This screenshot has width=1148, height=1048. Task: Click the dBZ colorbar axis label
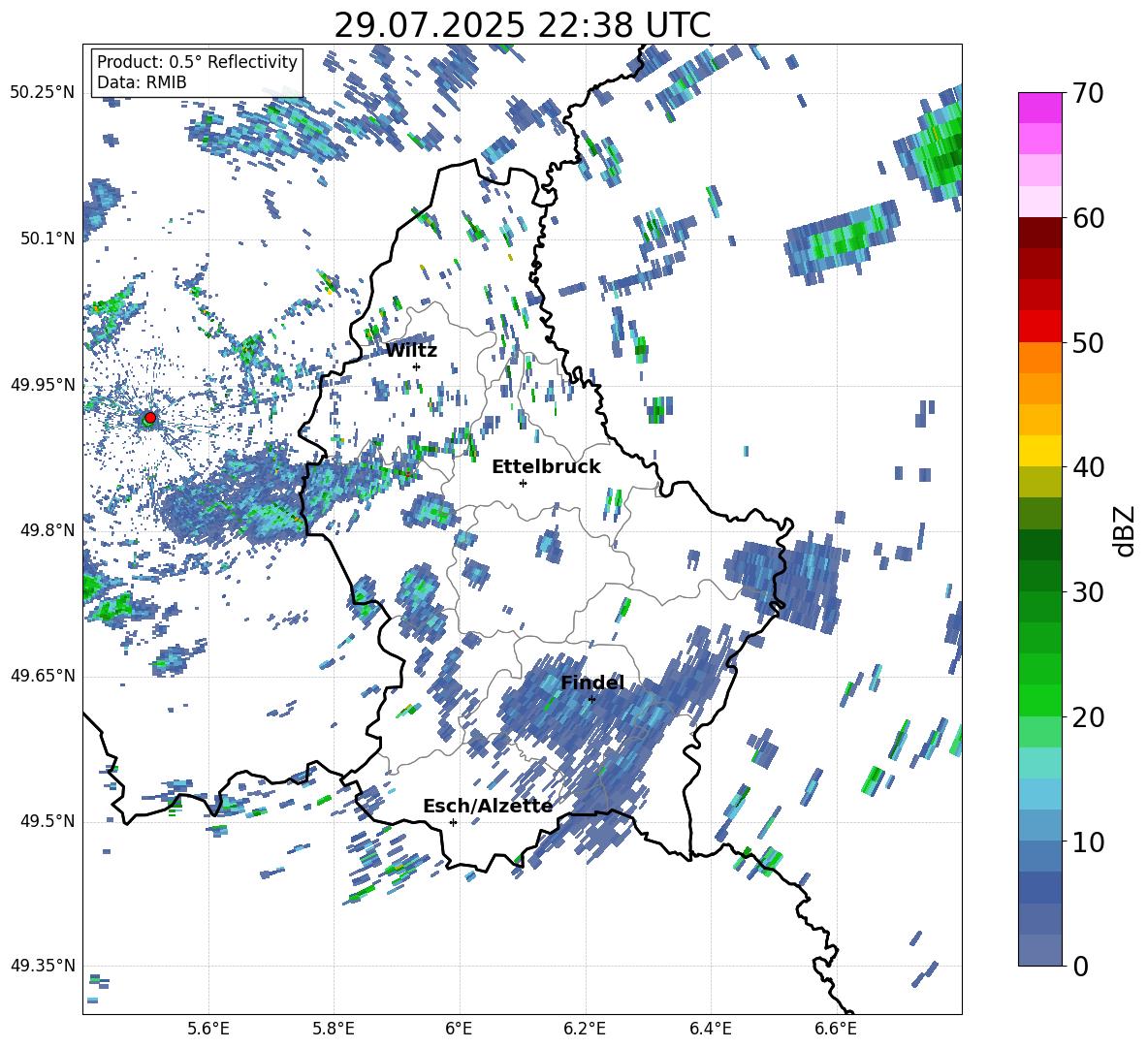coord(1126,530)
